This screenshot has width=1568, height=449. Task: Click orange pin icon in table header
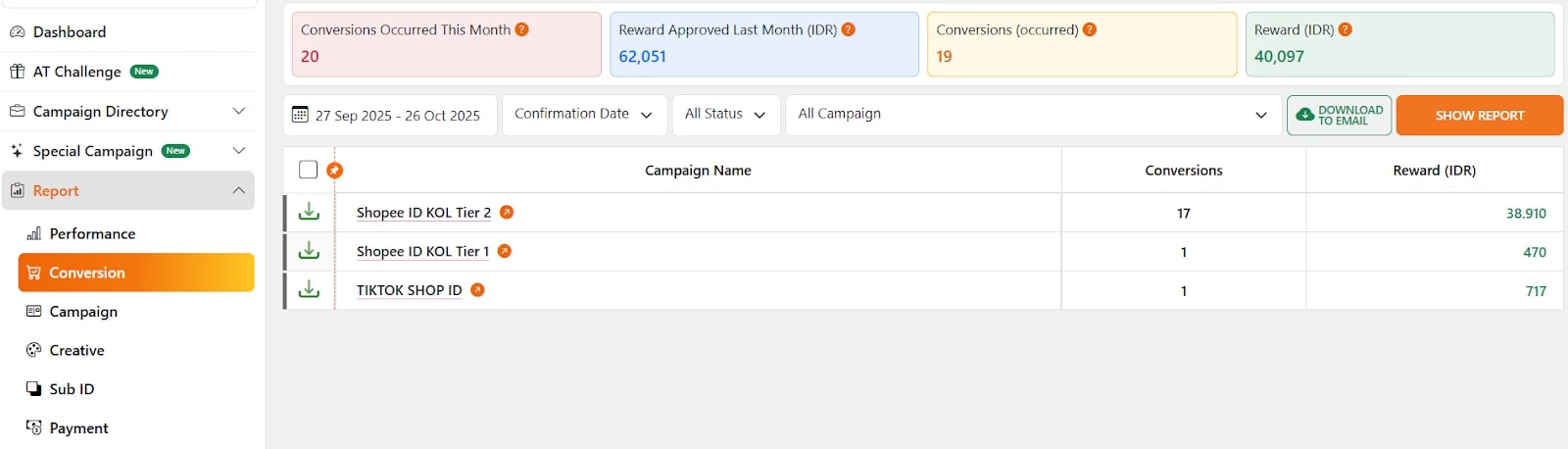click(x=334, y=171)
